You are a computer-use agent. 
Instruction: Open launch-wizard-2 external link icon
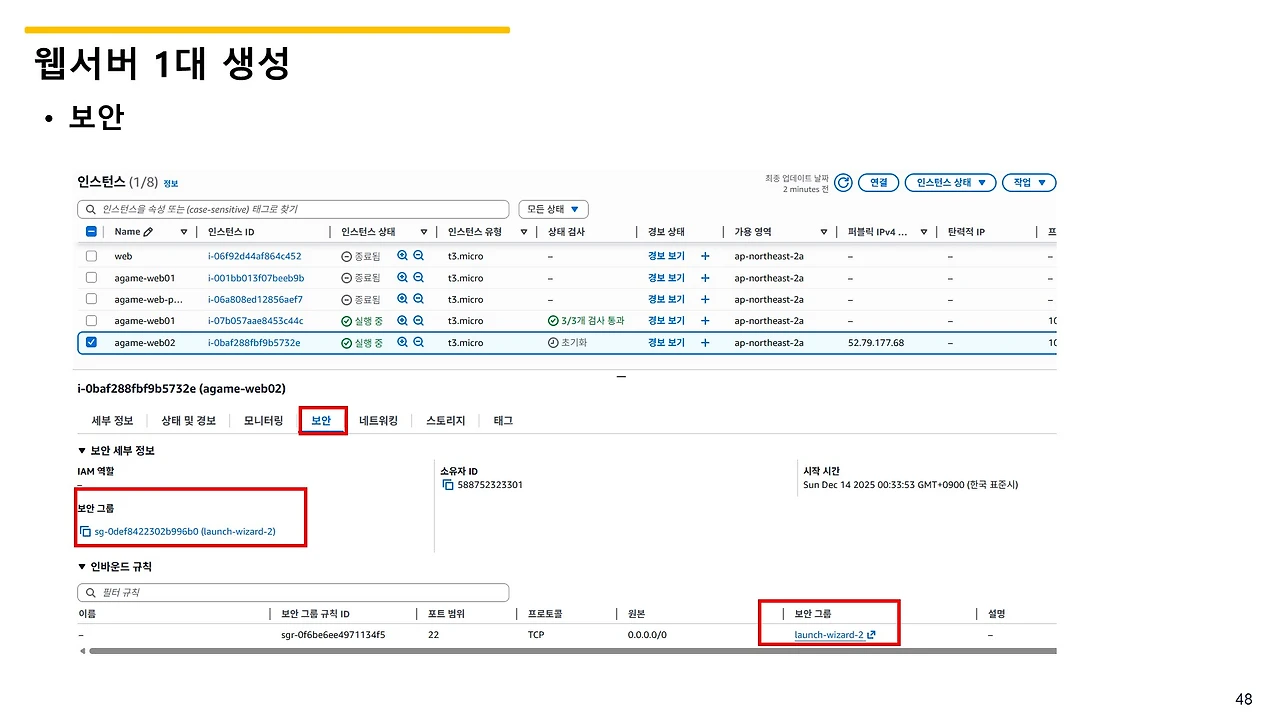[x=872, y=635]
